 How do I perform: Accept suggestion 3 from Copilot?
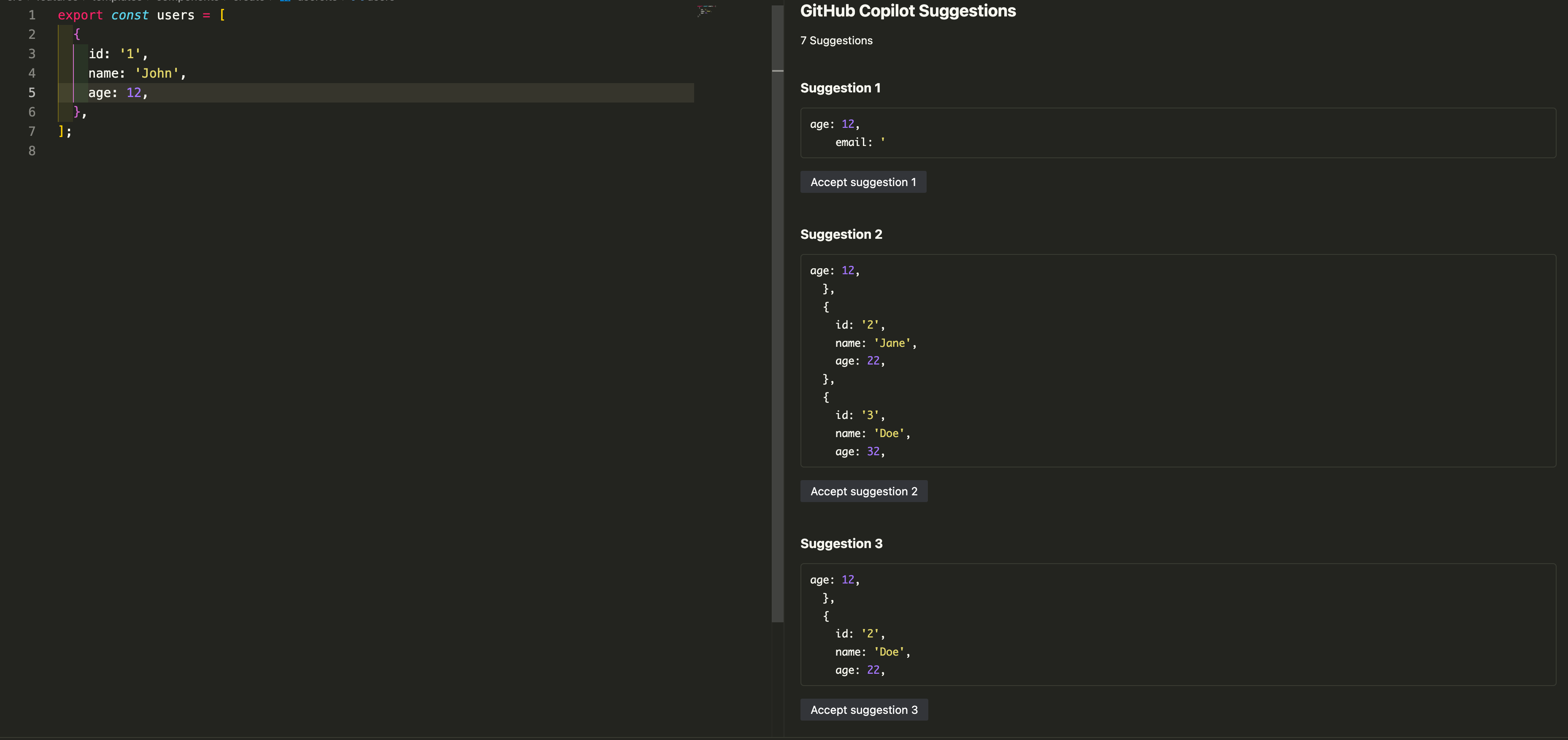coord(863,710)
